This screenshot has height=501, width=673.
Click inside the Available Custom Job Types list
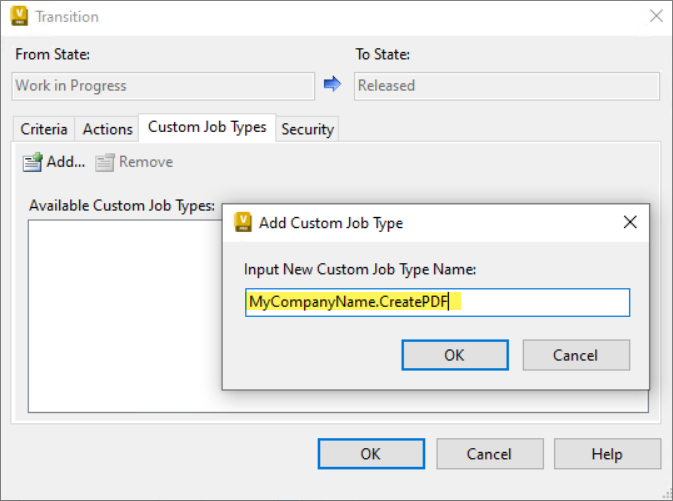pyautogui.click(x=124, y=316)
